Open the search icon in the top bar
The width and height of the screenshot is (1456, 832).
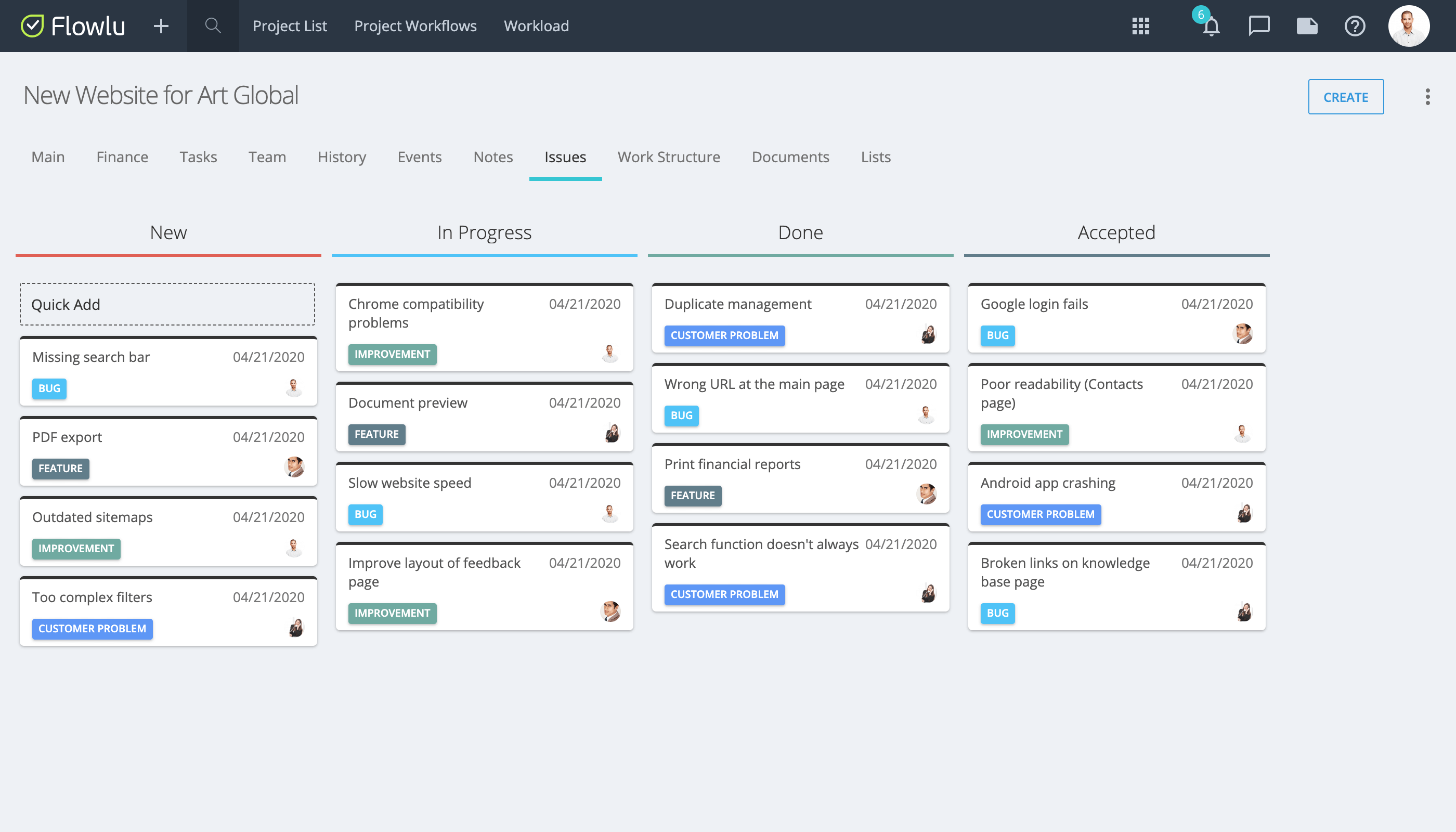point(213,25)
